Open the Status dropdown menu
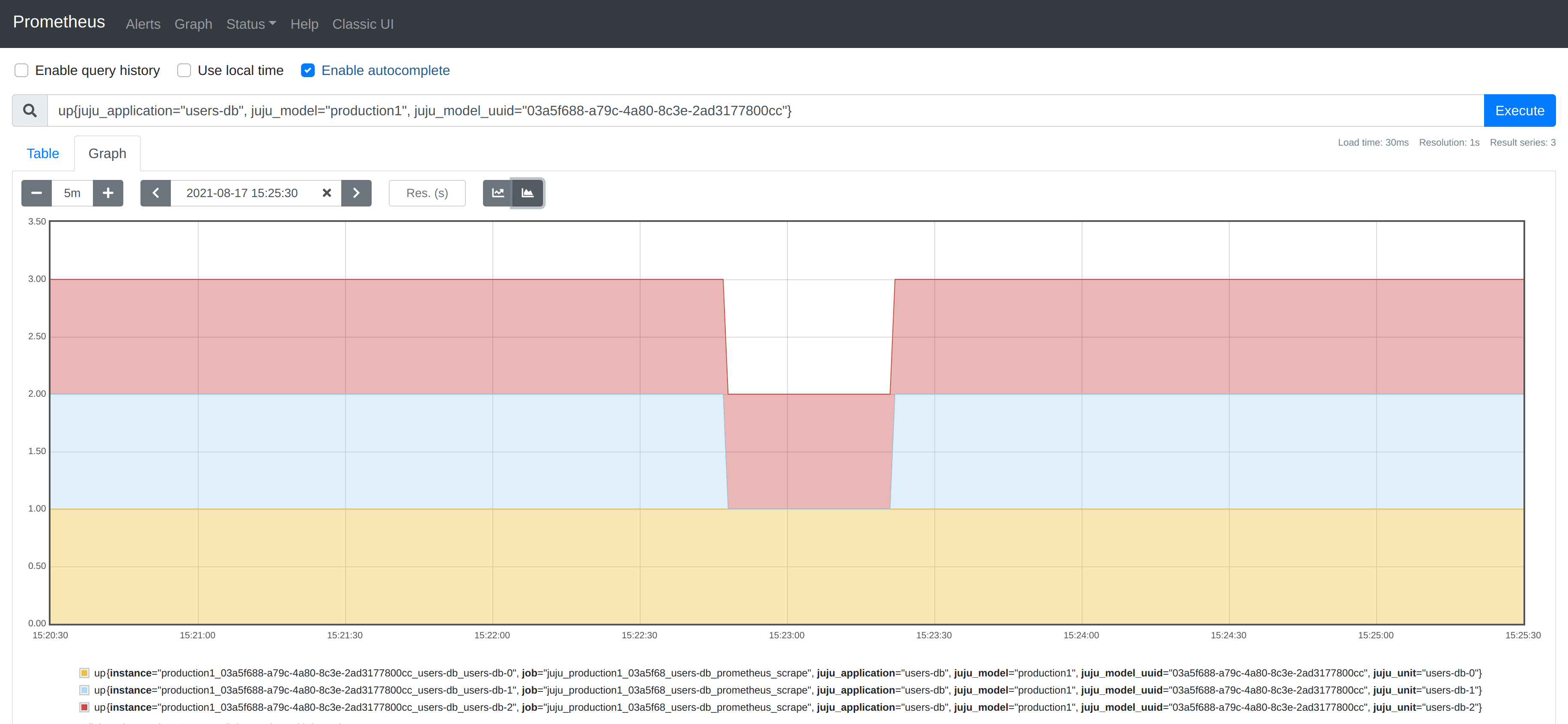The image size is (1568, 724). (x=251, y=24)
